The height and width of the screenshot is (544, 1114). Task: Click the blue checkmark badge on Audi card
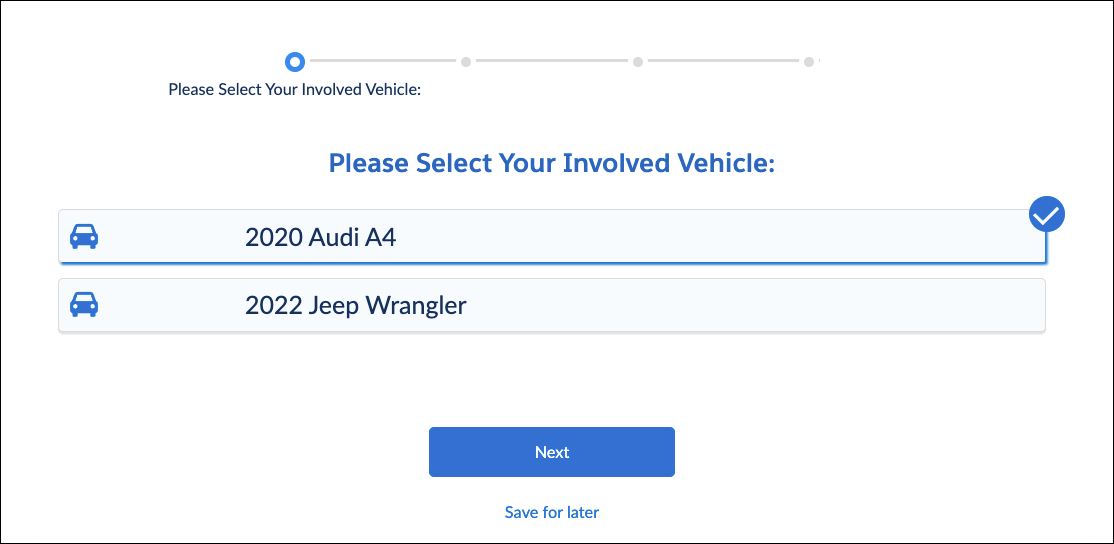(1047, 214)
